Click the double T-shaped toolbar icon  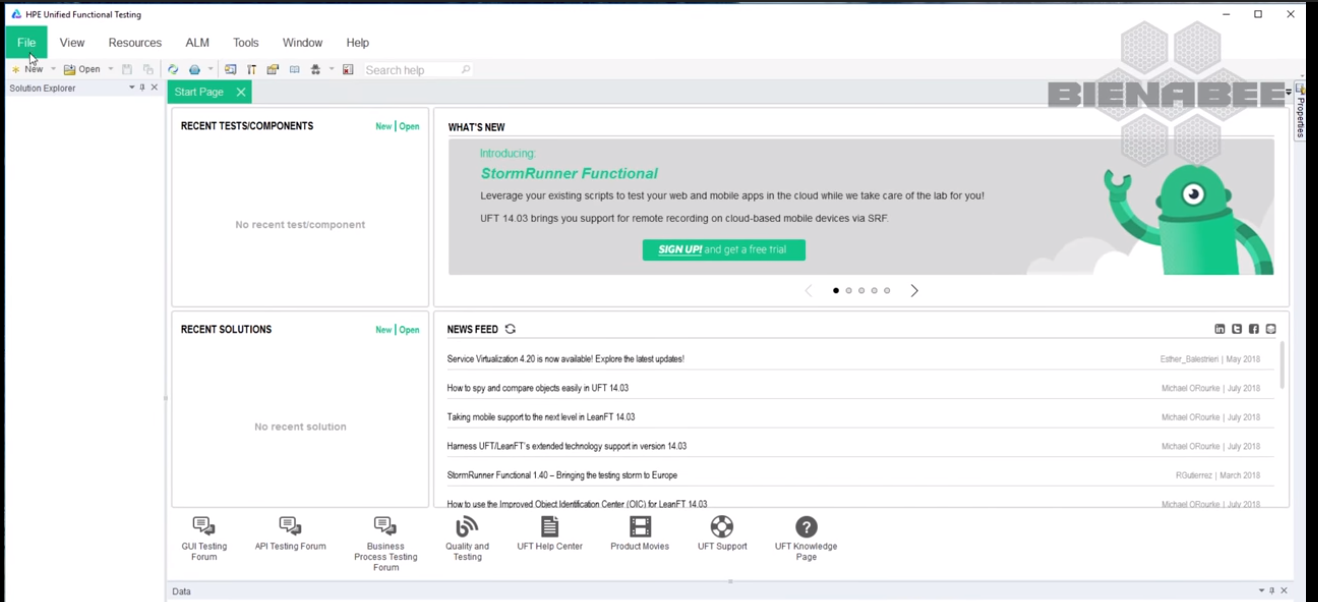pos(252,70)
